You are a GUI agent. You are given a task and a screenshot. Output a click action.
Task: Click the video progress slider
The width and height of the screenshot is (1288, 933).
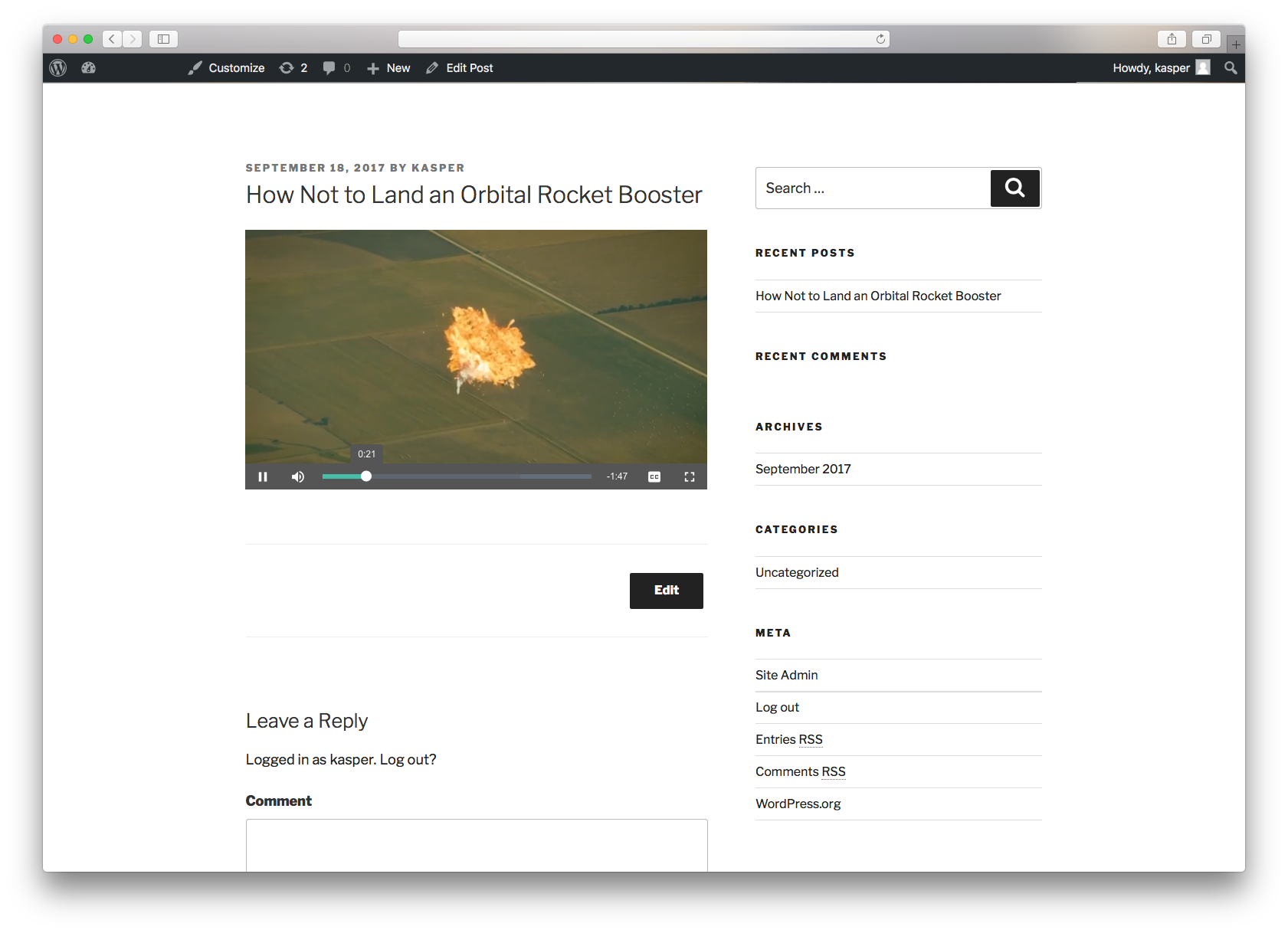pos(365,476)
